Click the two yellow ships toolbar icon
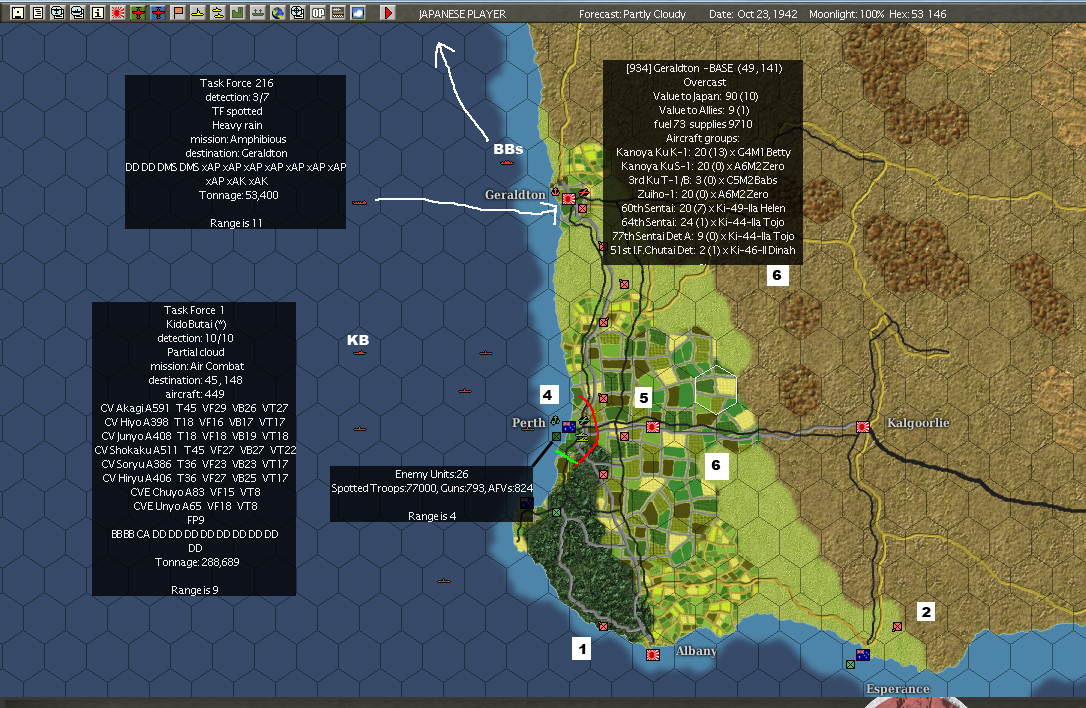The image size is (1086, 708). pyautogui.click(x=217, y=12)
